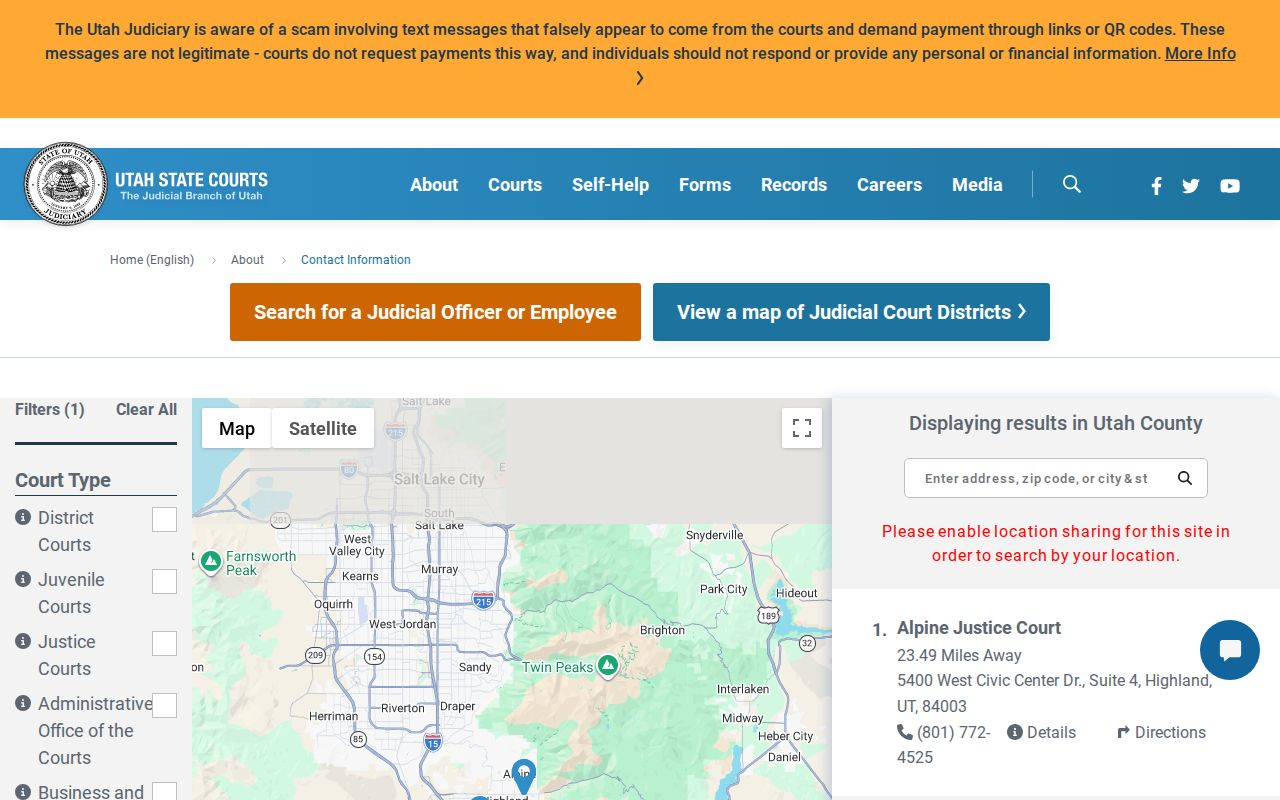Click Search for a Judicial Officer button
The image size is (1280, 800).
point(435,312)
